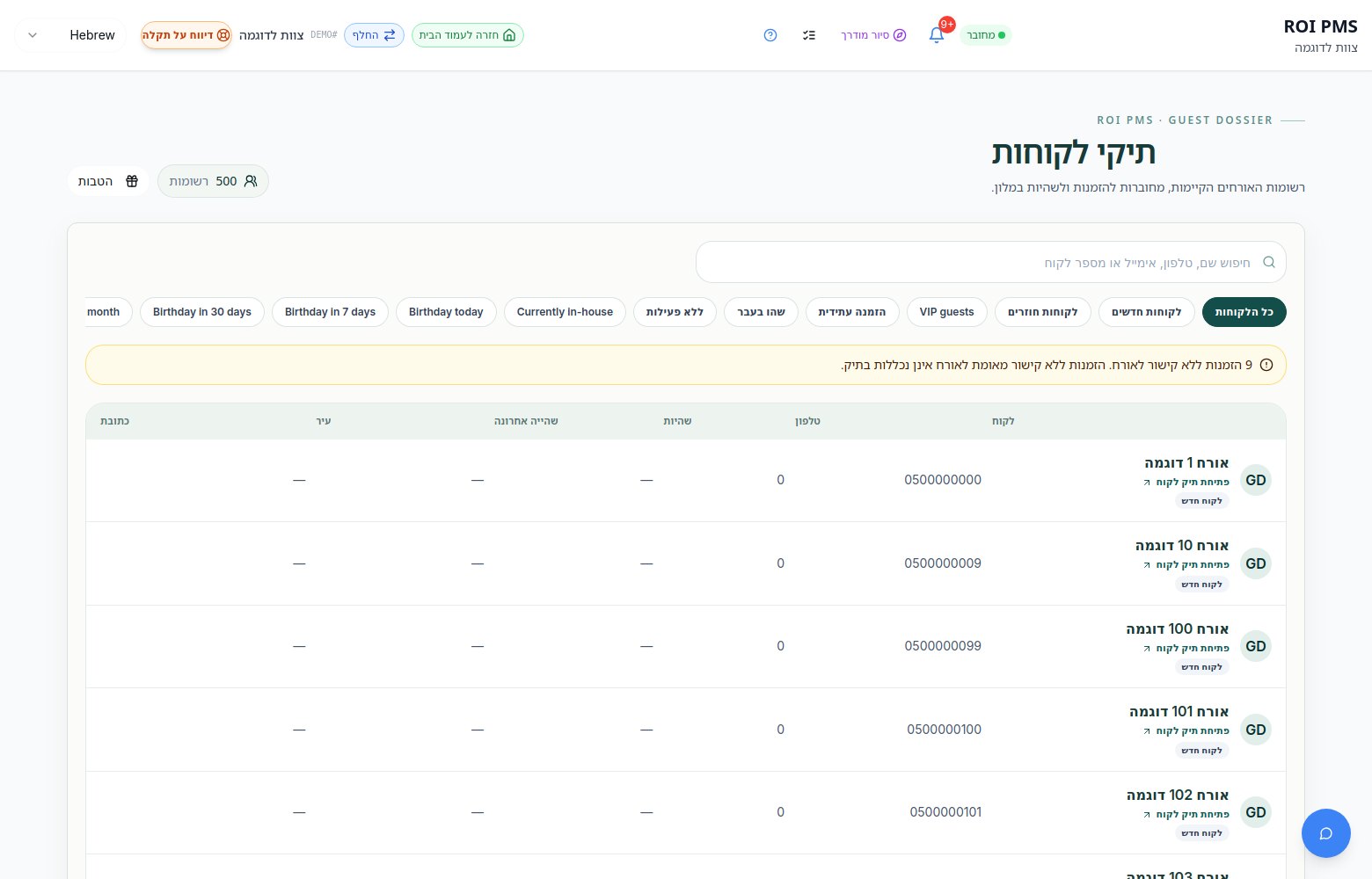Screen dimensions: 1372x879
Task: Click the GD avatar for אורח 100 דוגמה
Action: click(1256, 646)
